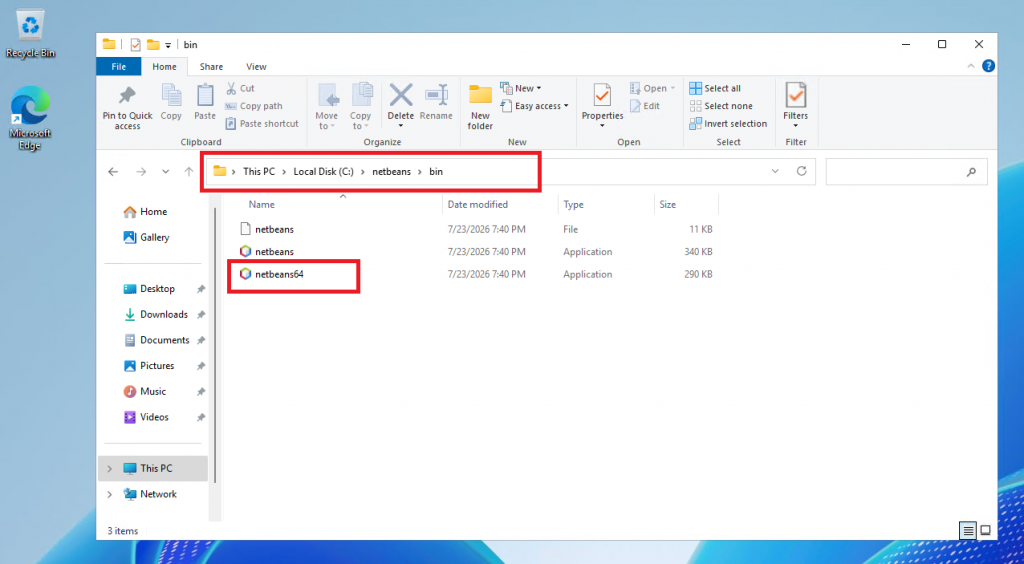
Task: Click bin breadcrumb in address bar
Action: [436, 172]
